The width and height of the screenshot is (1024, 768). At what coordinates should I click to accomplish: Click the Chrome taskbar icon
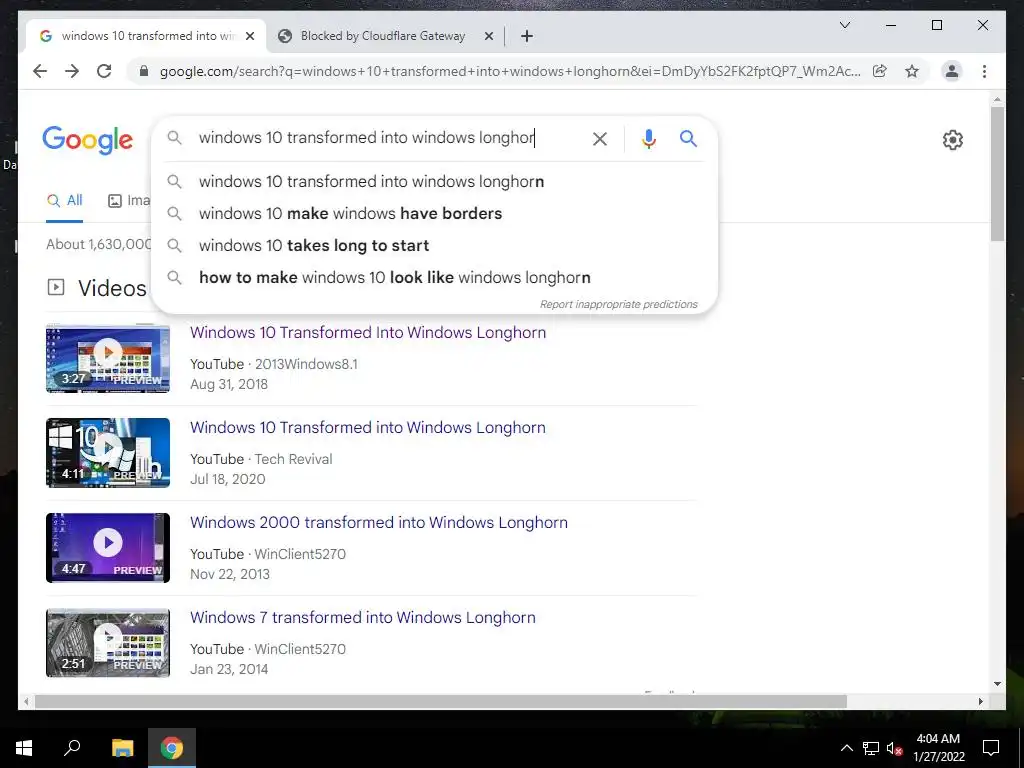172,748
